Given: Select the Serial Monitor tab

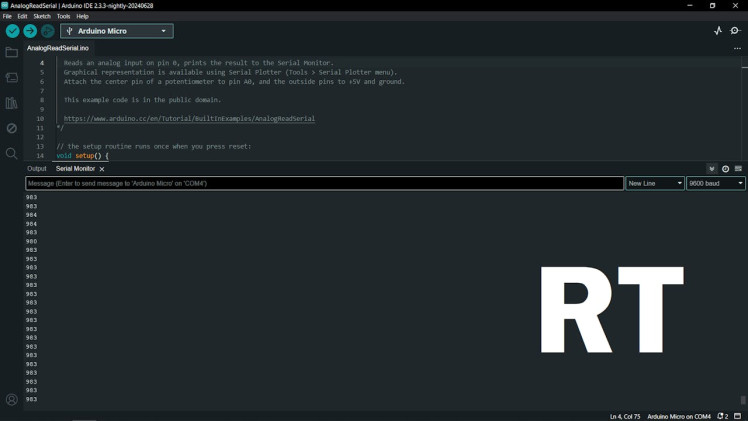Looking at the screenshot, I should (x=75, y=169).
